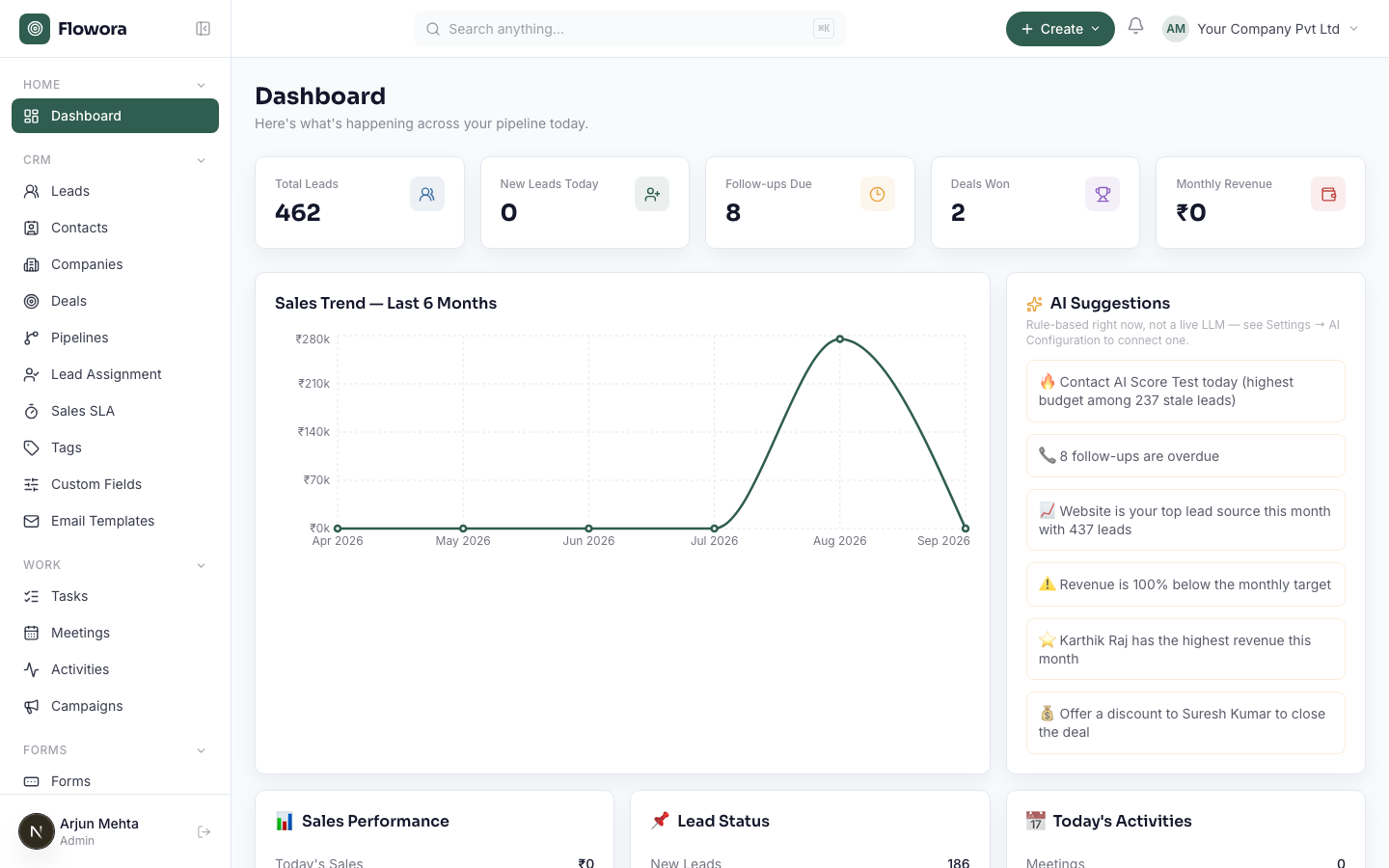1389x868 pixels.
Task: Open Forms page
Action: pos(115,781)
